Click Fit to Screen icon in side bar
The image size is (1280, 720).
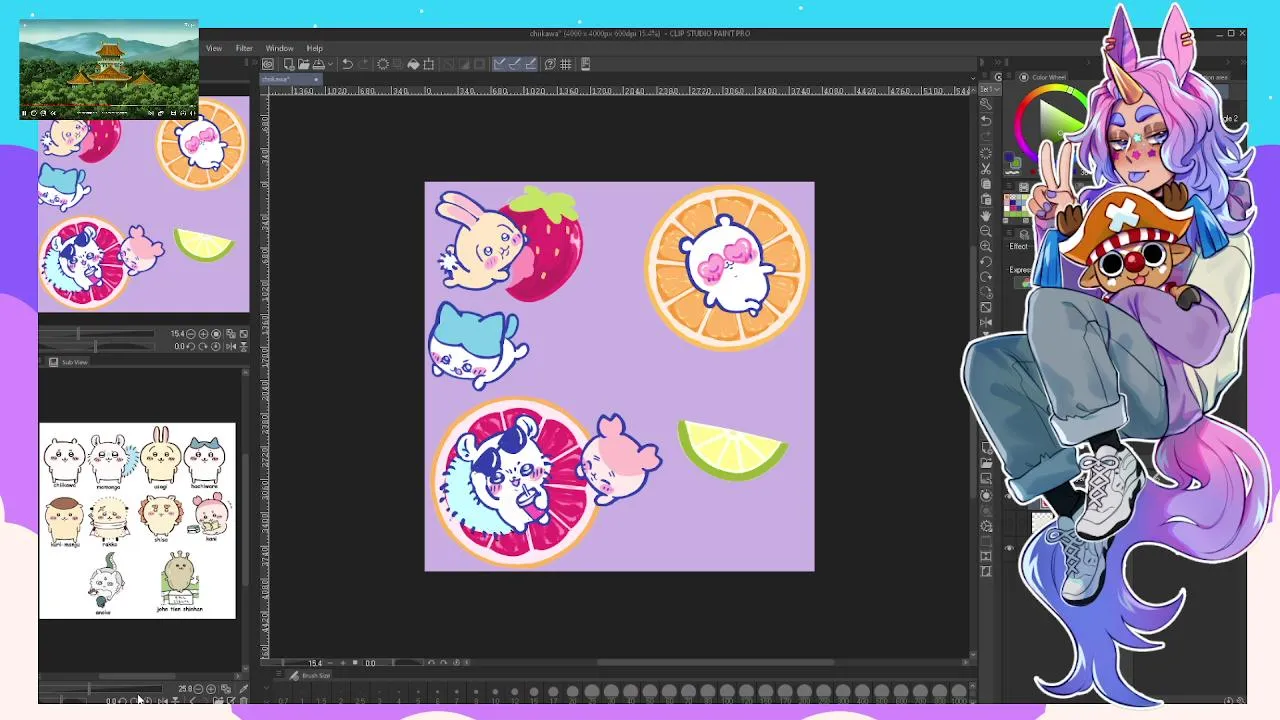(986, 307)
